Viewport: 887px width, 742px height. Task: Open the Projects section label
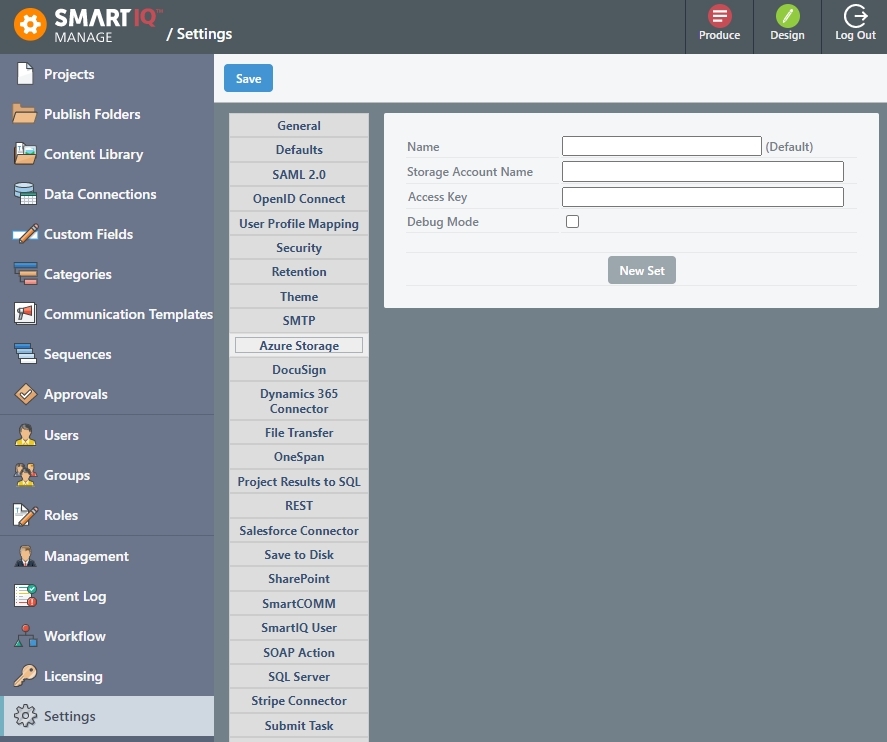coord(69,74)
